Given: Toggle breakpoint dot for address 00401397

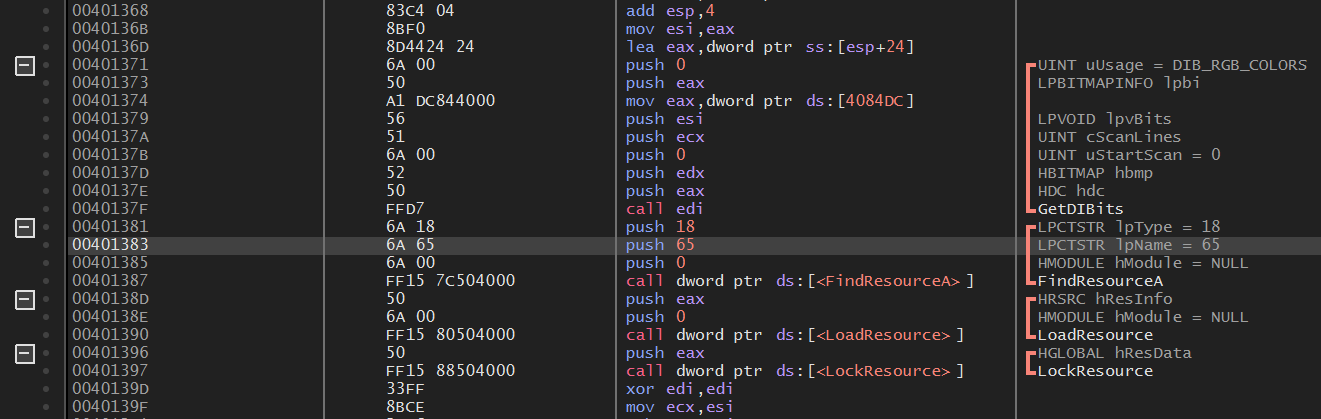Looking at the screenshot, I should pyautogui.click(x=46, y=371).
